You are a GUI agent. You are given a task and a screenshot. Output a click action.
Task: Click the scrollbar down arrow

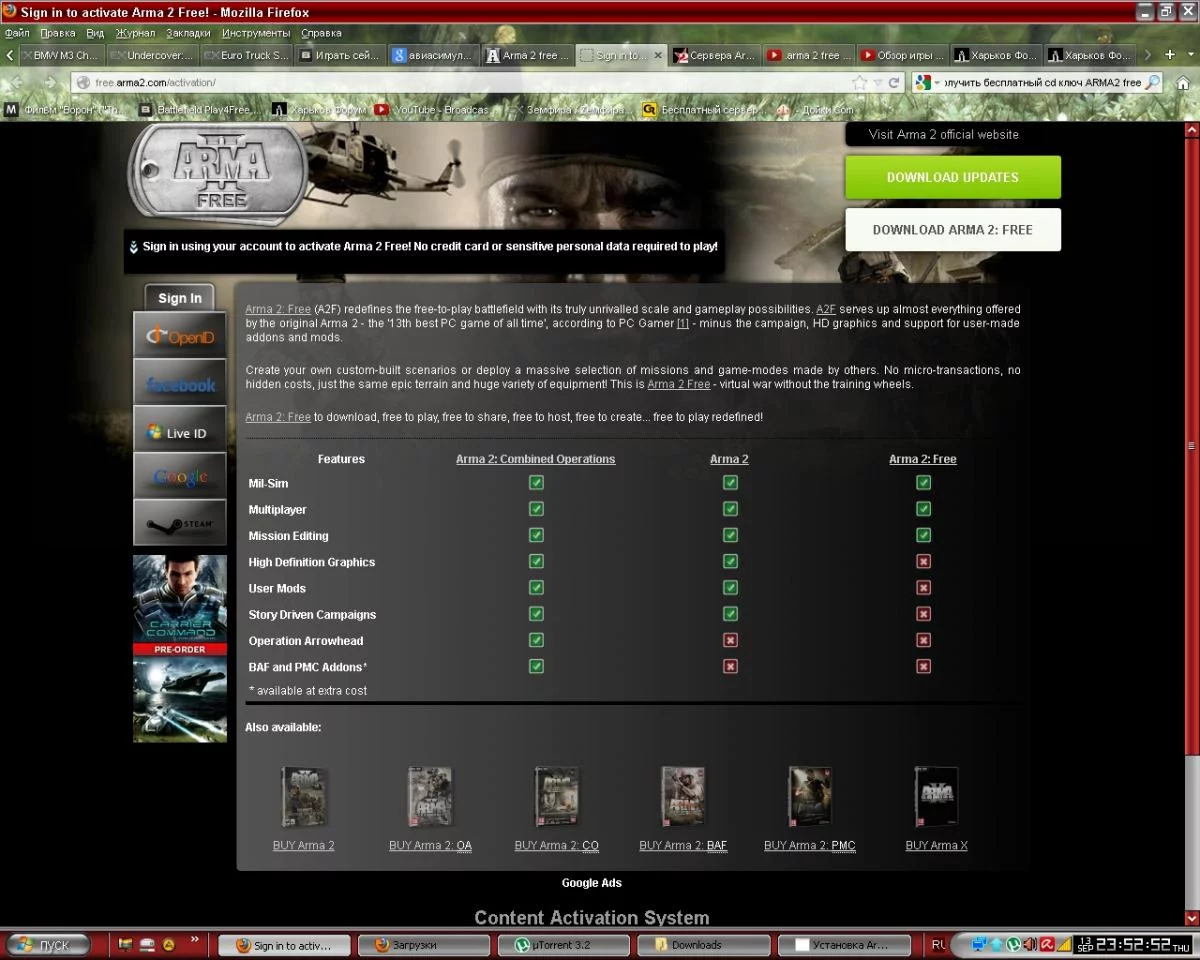[1192, 919]
